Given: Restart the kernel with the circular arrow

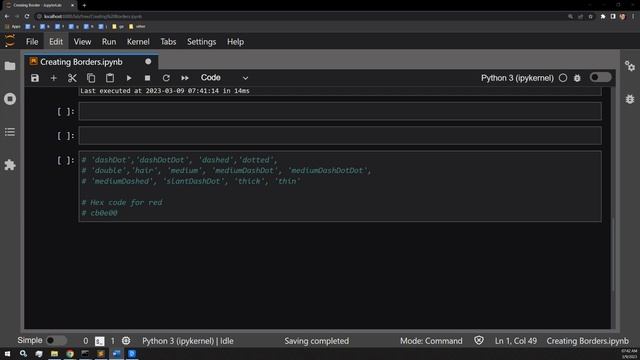Looking at the screenshot, I should tap(166, 78).
